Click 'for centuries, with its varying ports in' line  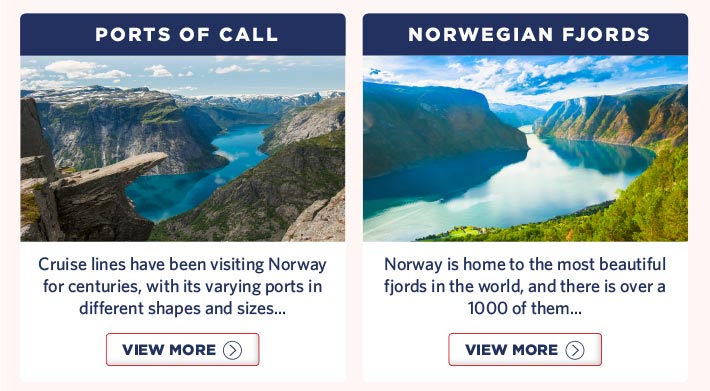[x=182, y=286]
